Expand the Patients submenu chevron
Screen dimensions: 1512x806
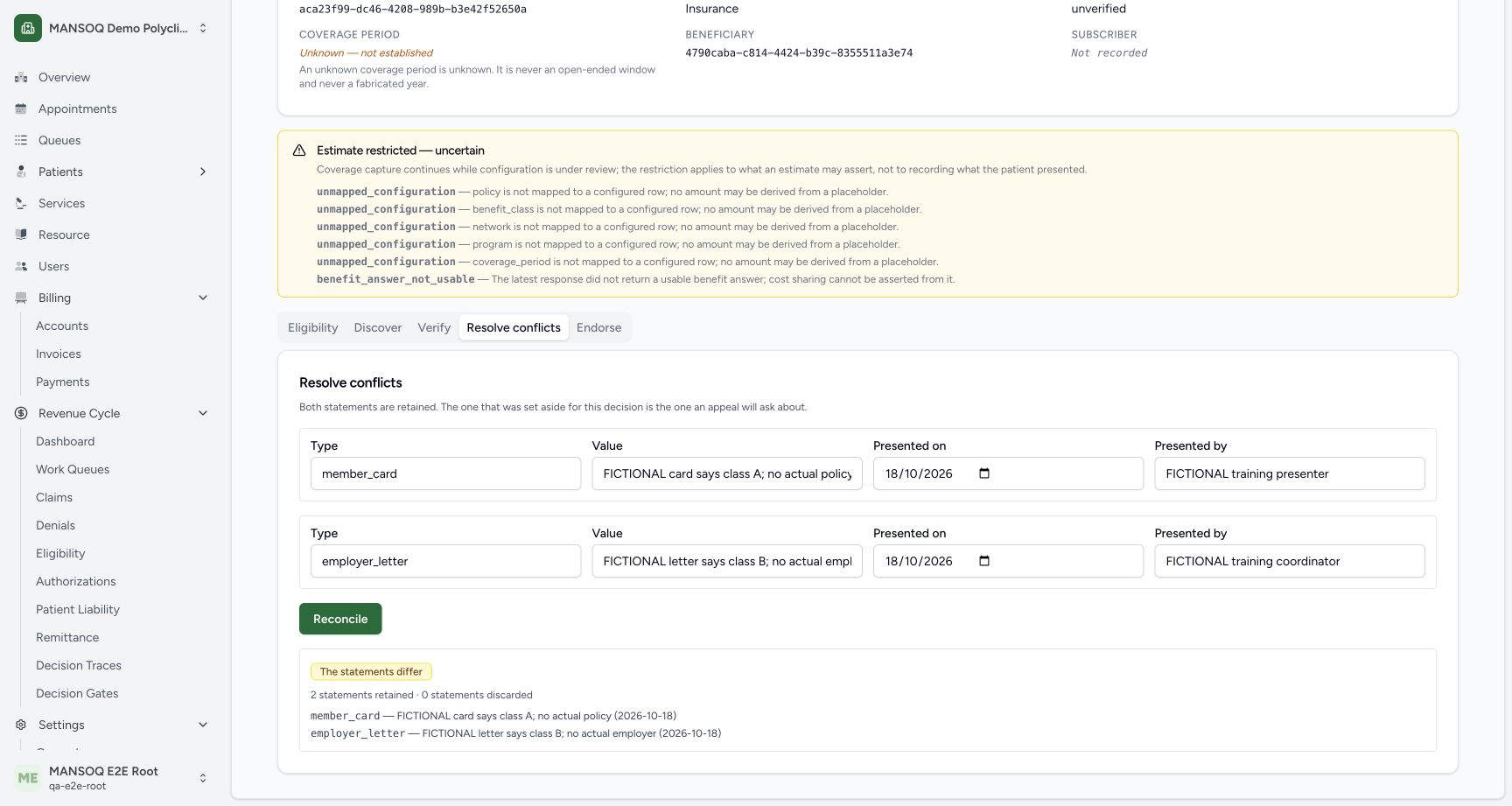point(203,172)
